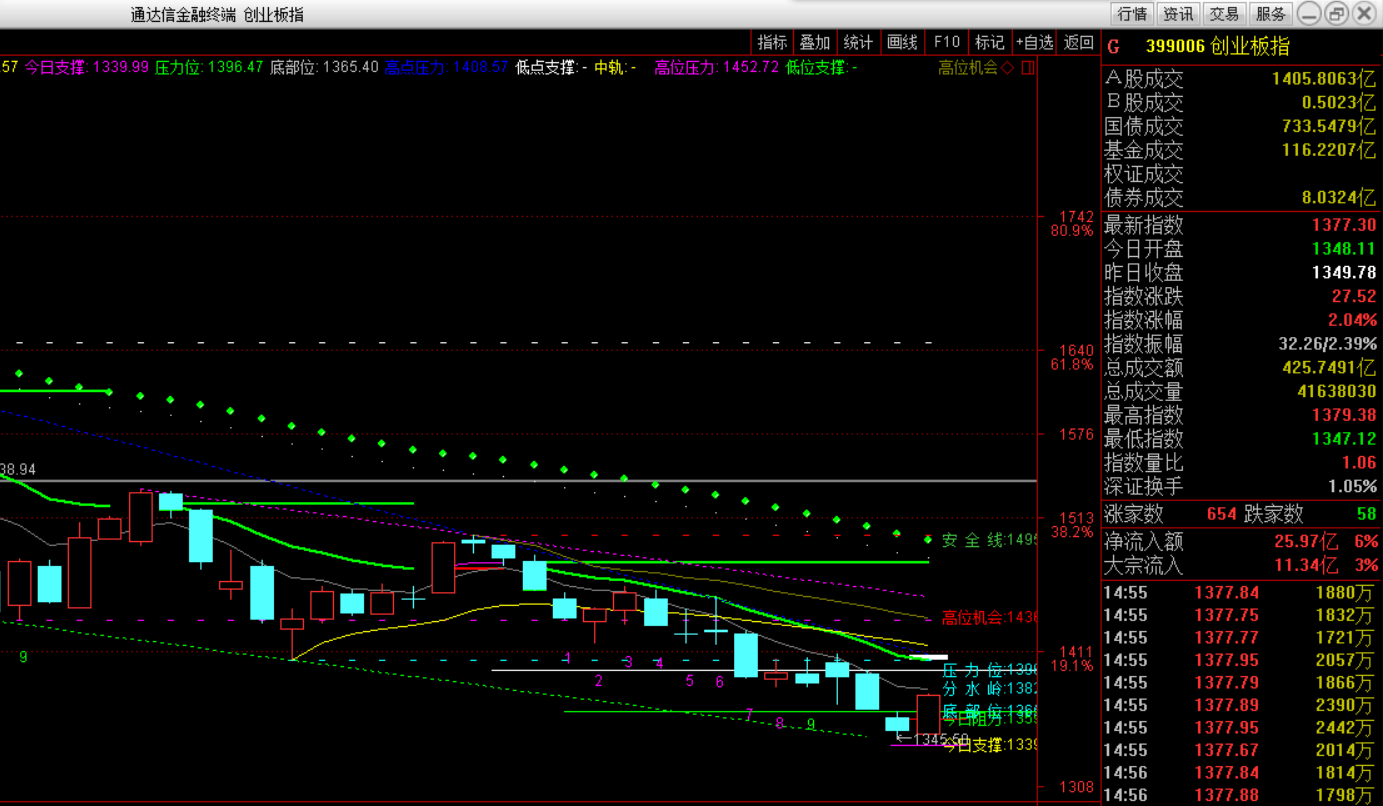Screen dimensions: 1383x806
Task: Open the 统计 statistics toolbar item
Action: 858,42
